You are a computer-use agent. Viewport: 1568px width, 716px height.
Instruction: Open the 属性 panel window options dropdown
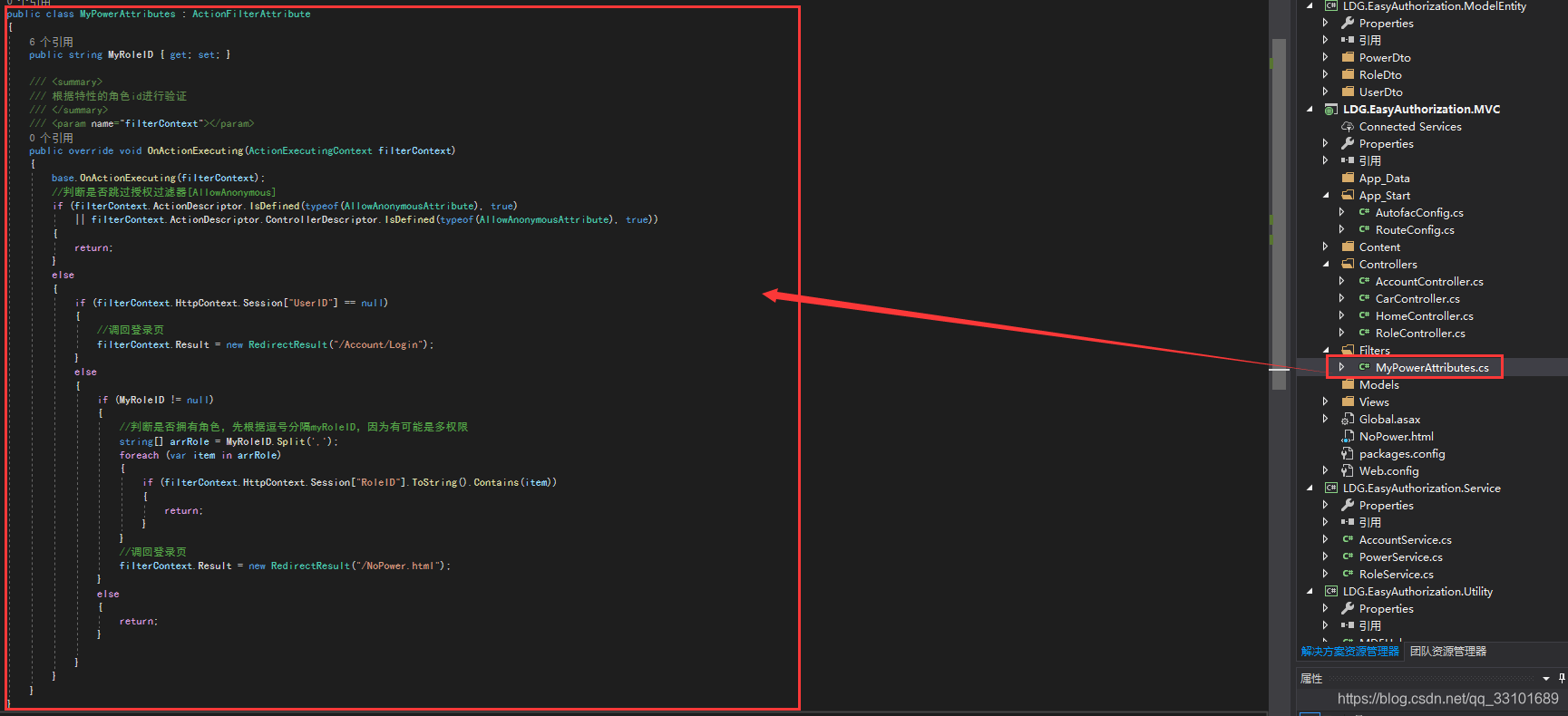pos(1546,678)
